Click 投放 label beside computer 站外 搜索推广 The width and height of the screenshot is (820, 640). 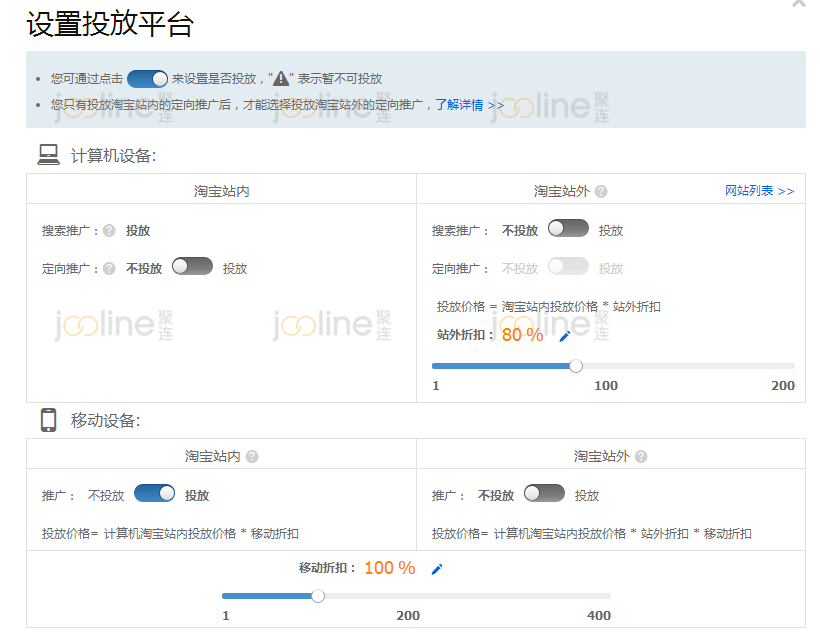click(x=611, y=231)
